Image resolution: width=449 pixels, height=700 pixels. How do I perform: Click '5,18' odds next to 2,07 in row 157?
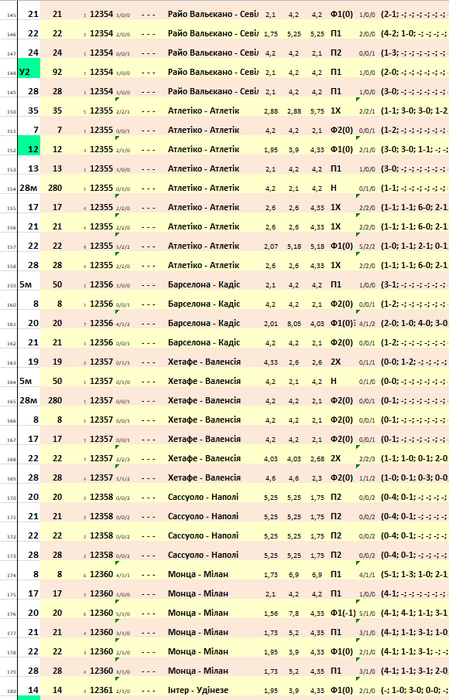point(294,246)
